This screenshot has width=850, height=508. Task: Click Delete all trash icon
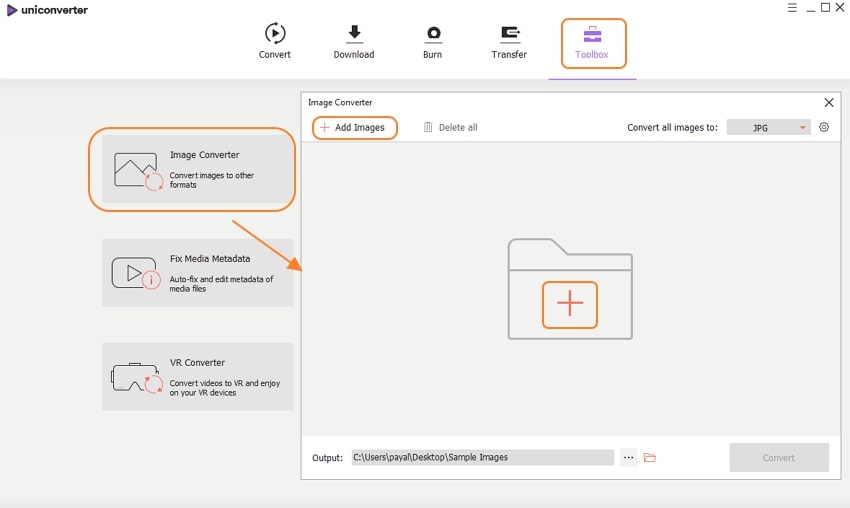coord(429,127)
